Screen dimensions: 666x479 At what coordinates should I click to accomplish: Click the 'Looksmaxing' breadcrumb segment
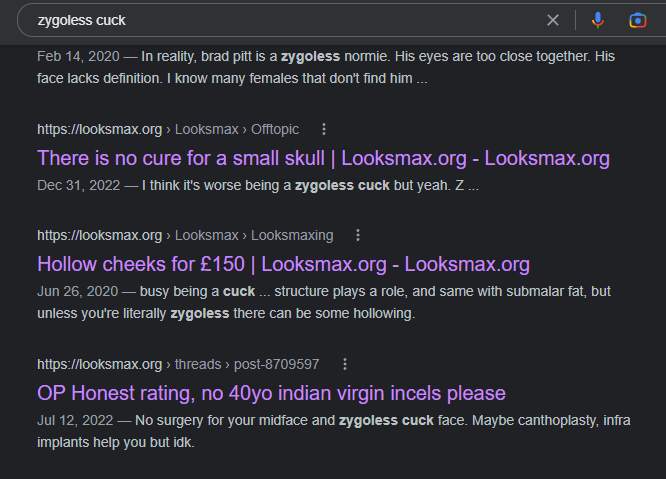click(292, 235)
